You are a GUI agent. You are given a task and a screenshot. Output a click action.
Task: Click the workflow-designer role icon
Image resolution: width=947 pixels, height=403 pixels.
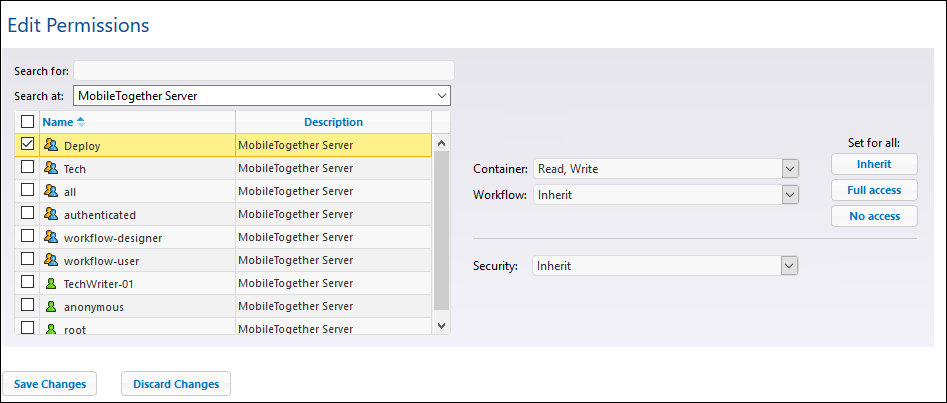[50, 237]
